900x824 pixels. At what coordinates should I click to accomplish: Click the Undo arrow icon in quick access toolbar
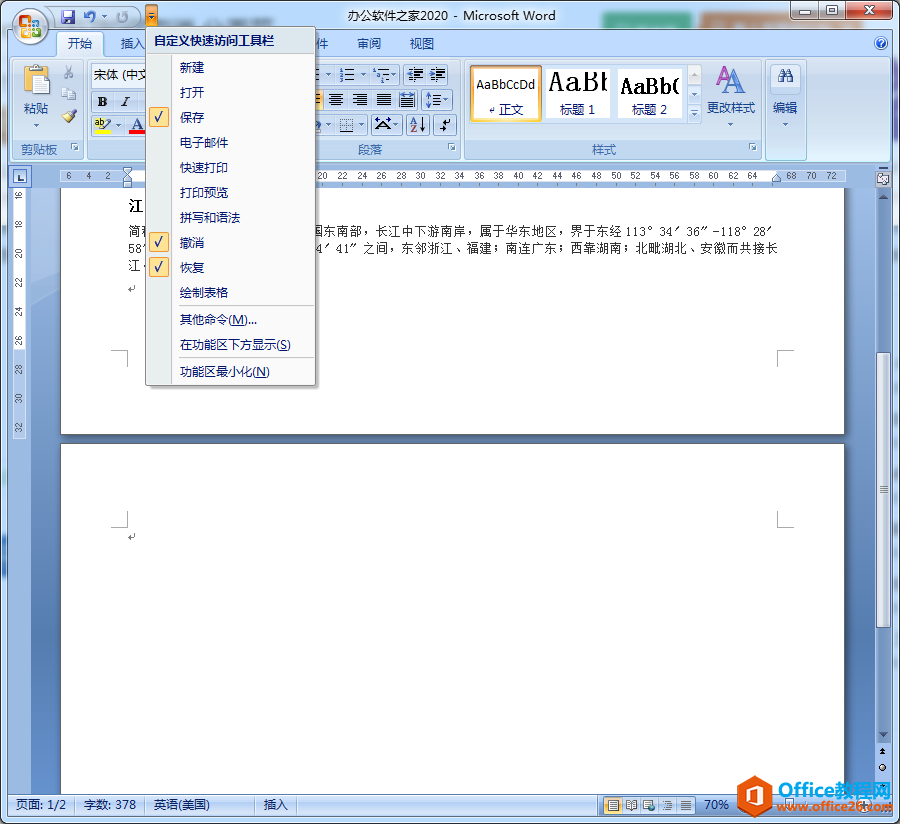90,17
